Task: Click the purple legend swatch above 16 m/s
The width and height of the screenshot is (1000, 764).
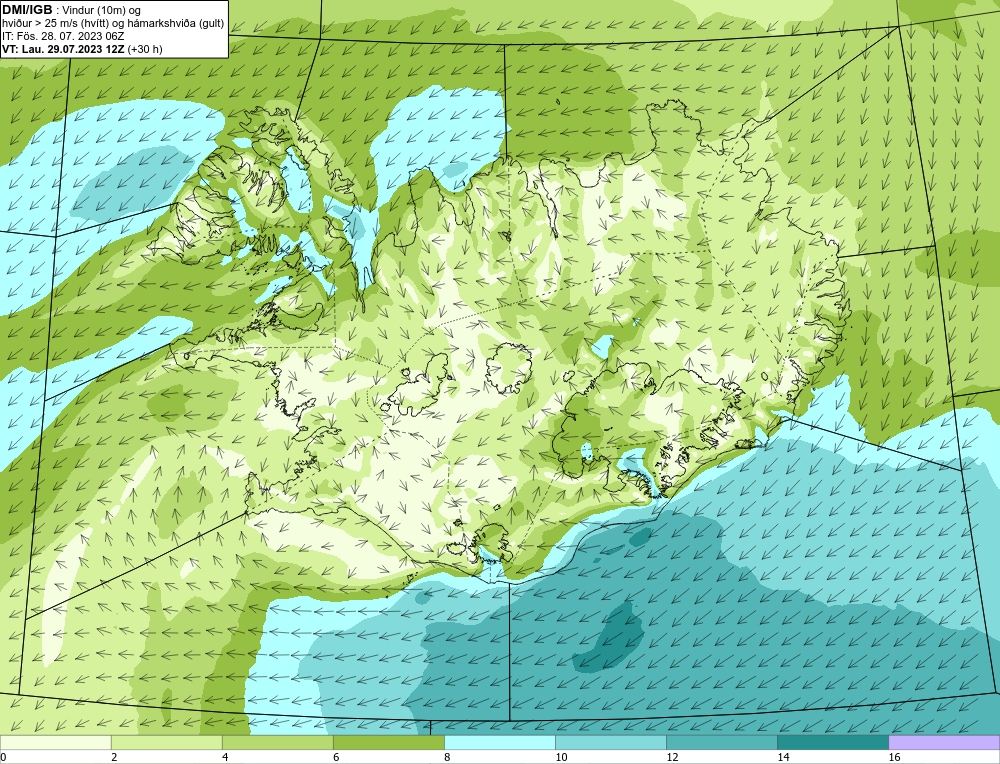Action: (x=944, y=742)
